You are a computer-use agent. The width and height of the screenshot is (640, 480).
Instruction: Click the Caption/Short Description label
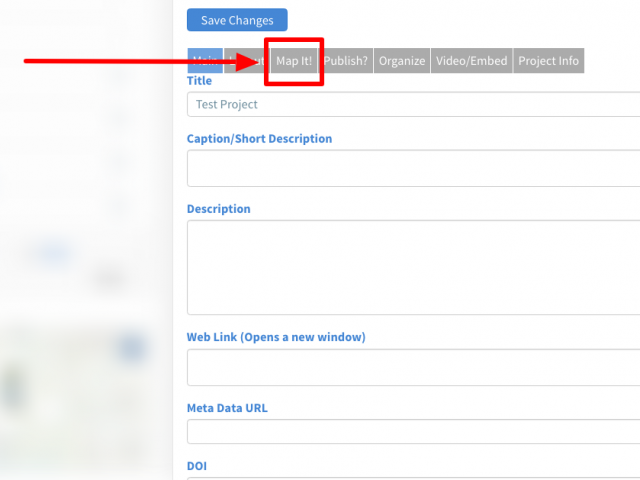[259, 139]
